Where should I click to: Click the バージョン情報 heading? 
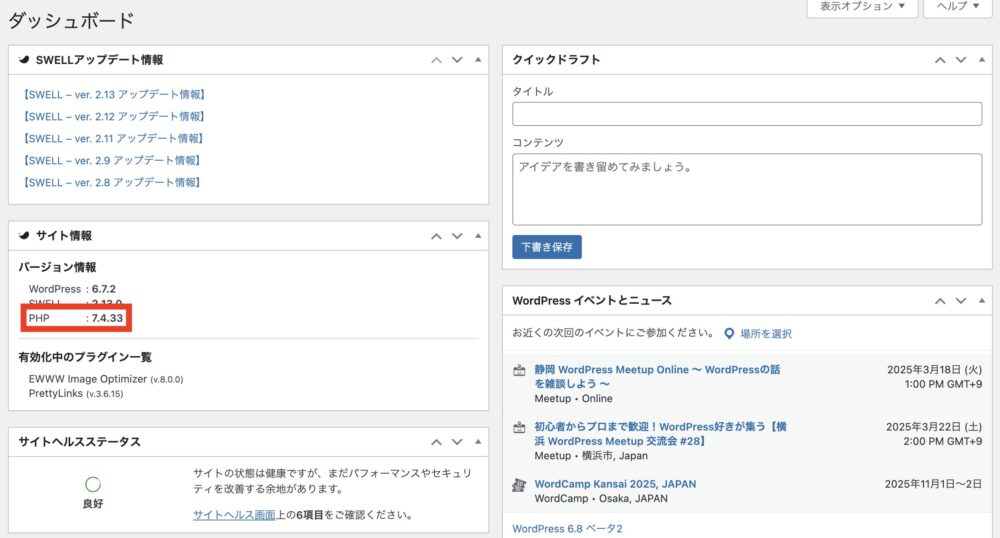point(57,267)
